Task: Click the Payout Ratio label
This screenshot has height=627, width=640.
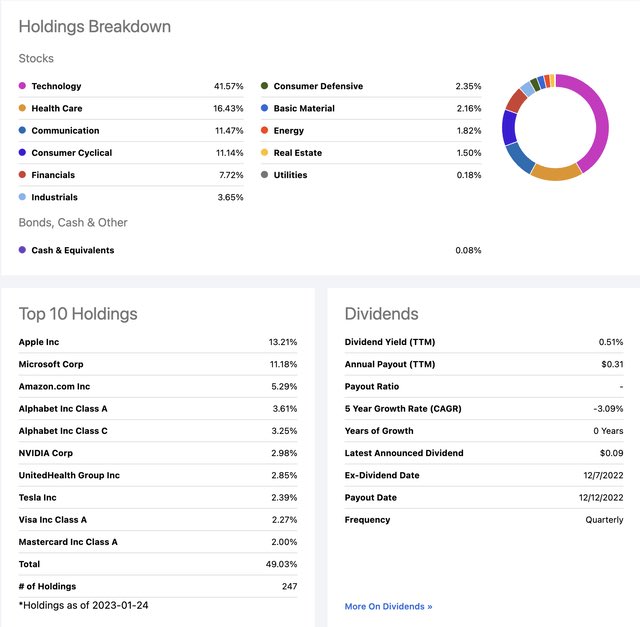Action: click(x=372, y=386)
